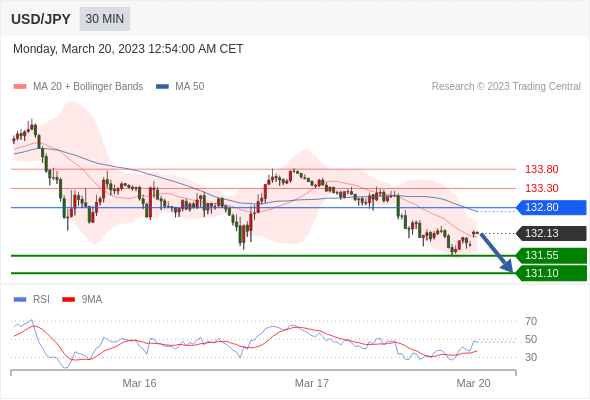Click the 'MA 20 + Bollinger Bands' legend label
Image resolution: width=590 pixels, height=400 pixels.
point(88,87)
